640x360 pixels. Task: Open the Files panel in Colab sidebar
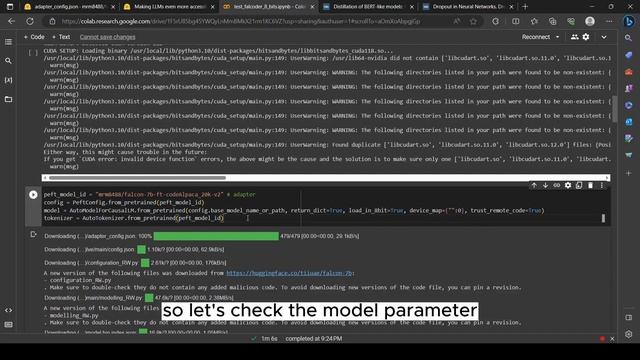click(8, 99)
